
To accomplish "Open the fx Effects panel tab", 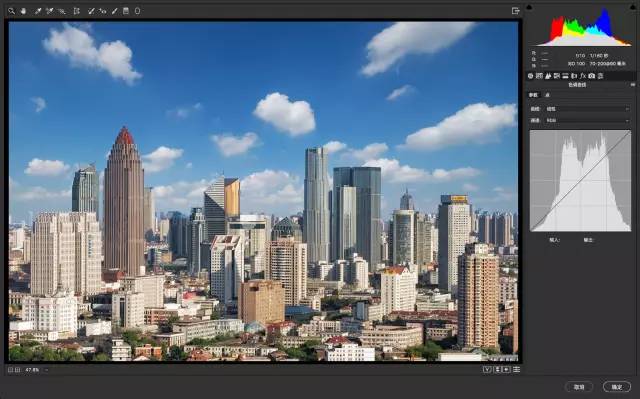I will pyautogui.click(x=582, y=76).
